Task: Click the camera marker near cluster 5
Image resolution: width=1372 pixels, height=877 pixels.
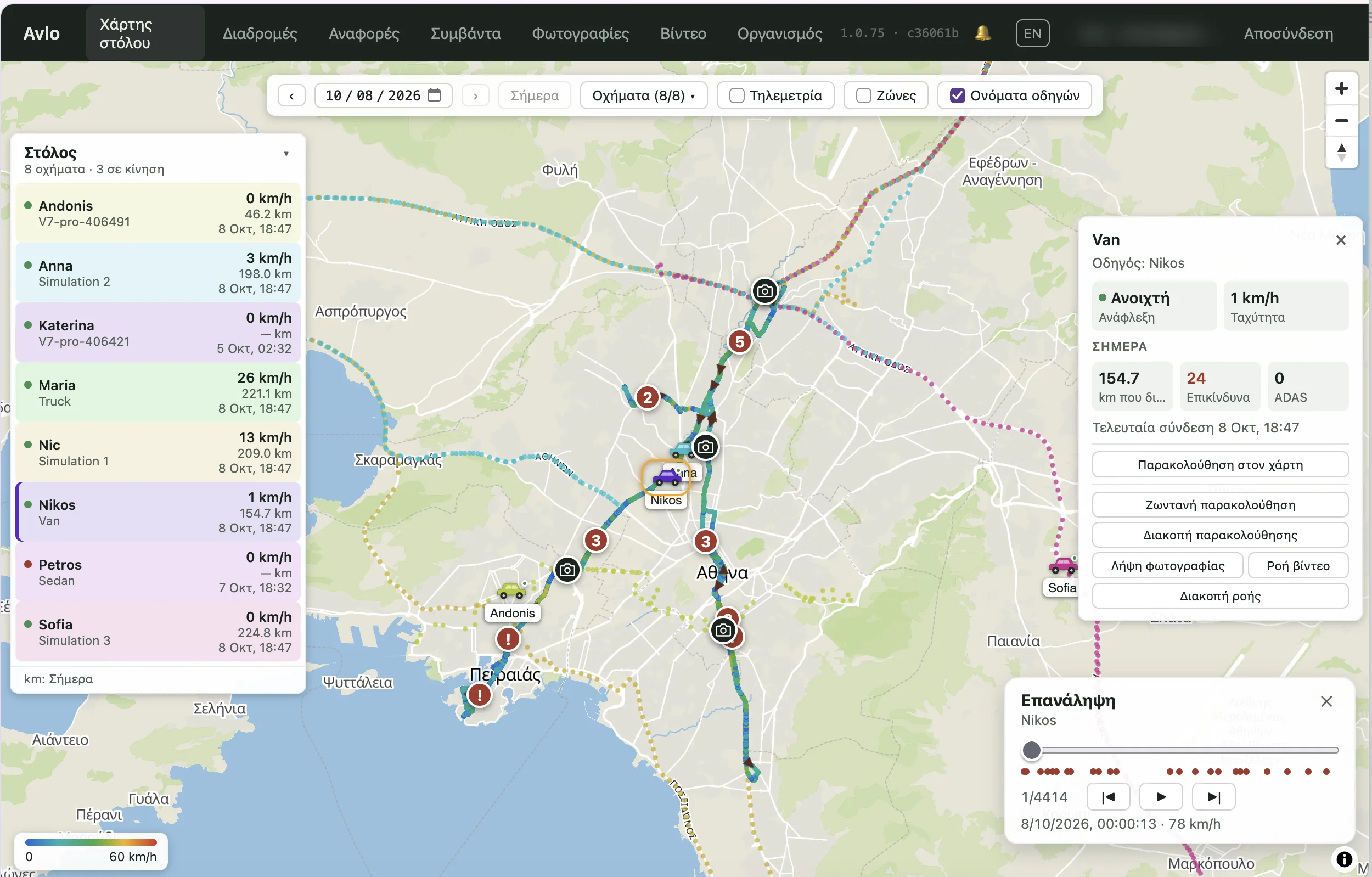Action: [x=764, y=291]
